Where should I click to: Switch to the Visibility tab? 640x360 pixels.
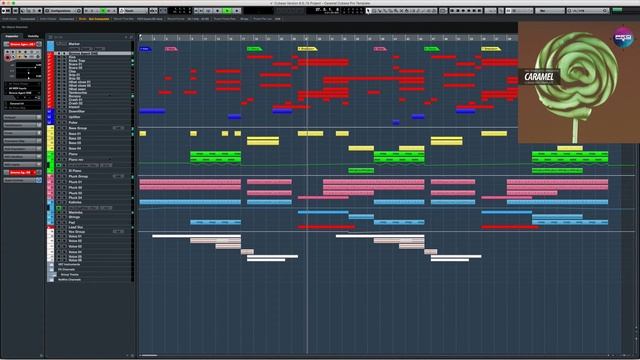pyautogui.click(x=33, y=36)
